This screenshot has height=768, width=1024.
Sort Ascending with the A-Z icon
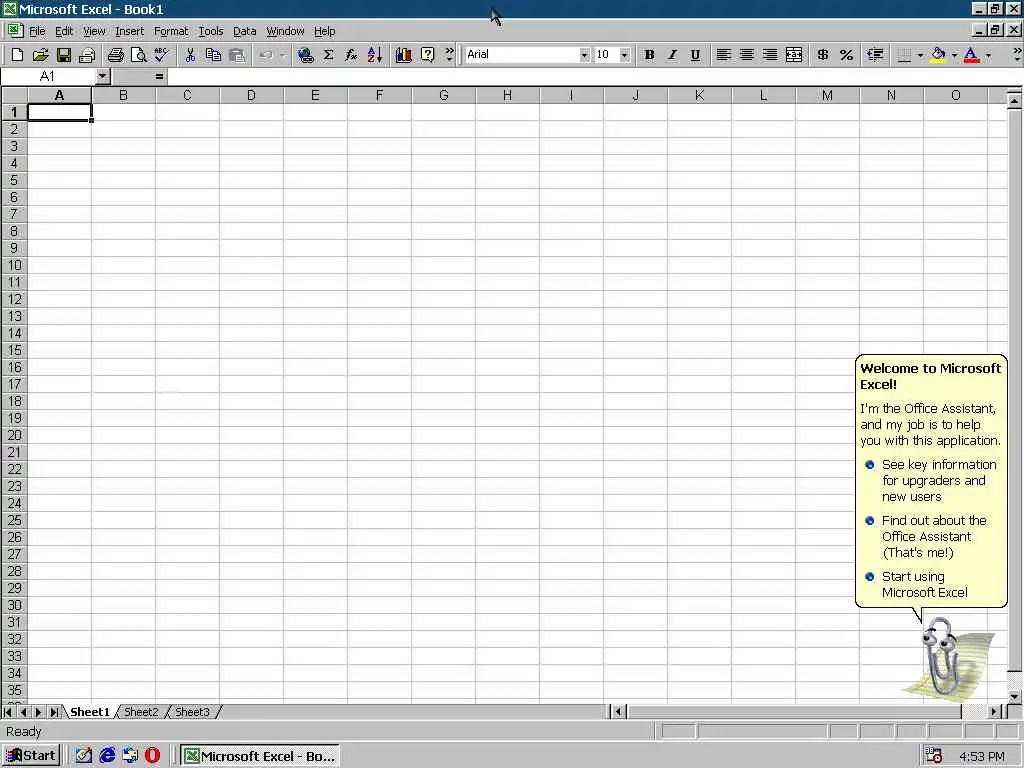tap(375, 56)
